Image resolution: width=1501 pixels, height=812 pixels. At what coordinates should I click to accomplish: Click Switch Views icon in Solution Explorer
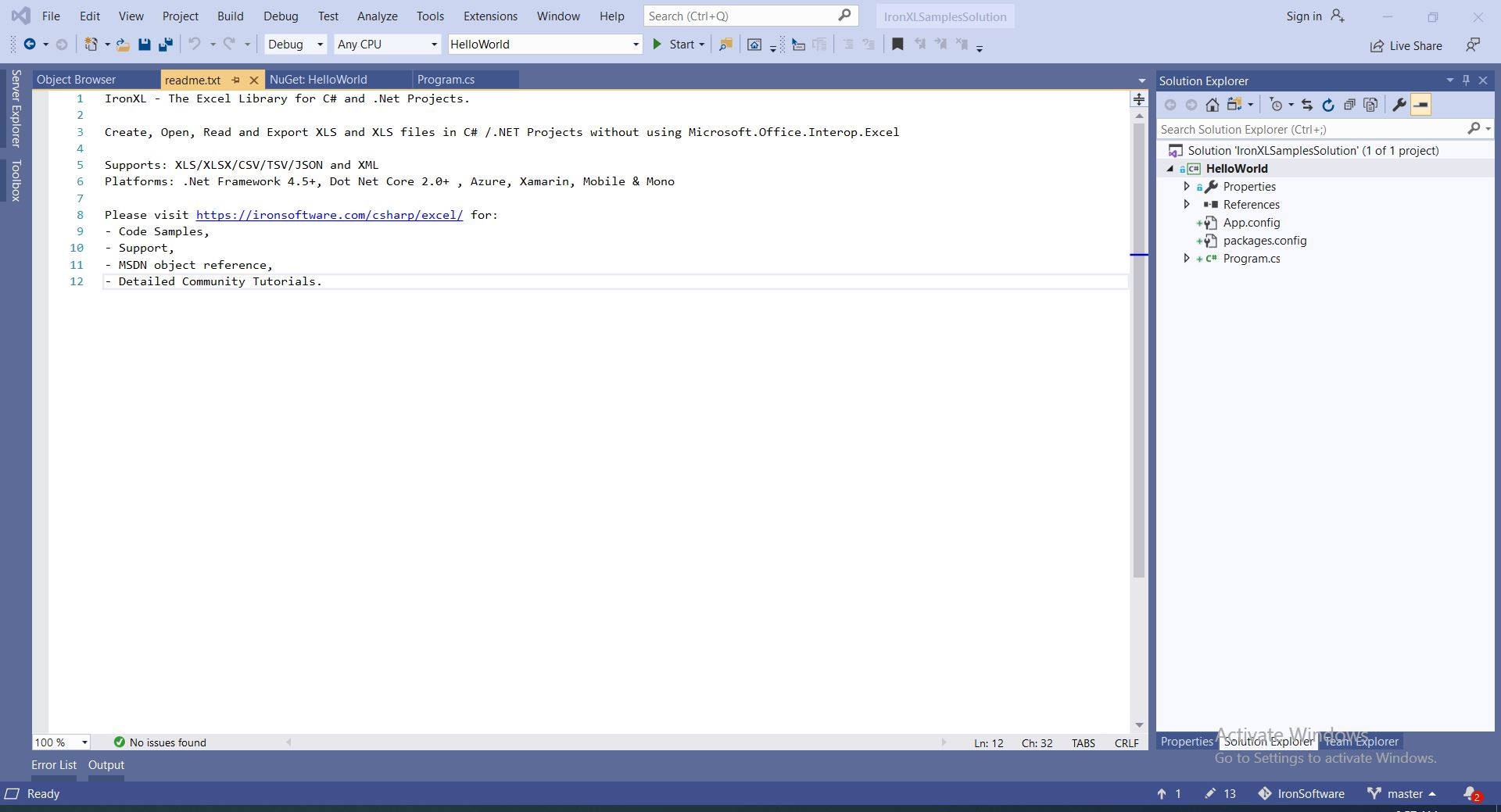click(1234, 105)
